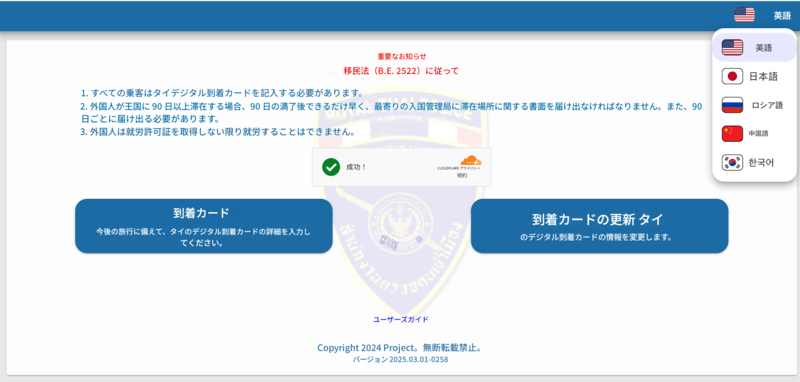800x382 pixels.
Task: Open the 到着カード arrival card button
Action: coord(204,226)
